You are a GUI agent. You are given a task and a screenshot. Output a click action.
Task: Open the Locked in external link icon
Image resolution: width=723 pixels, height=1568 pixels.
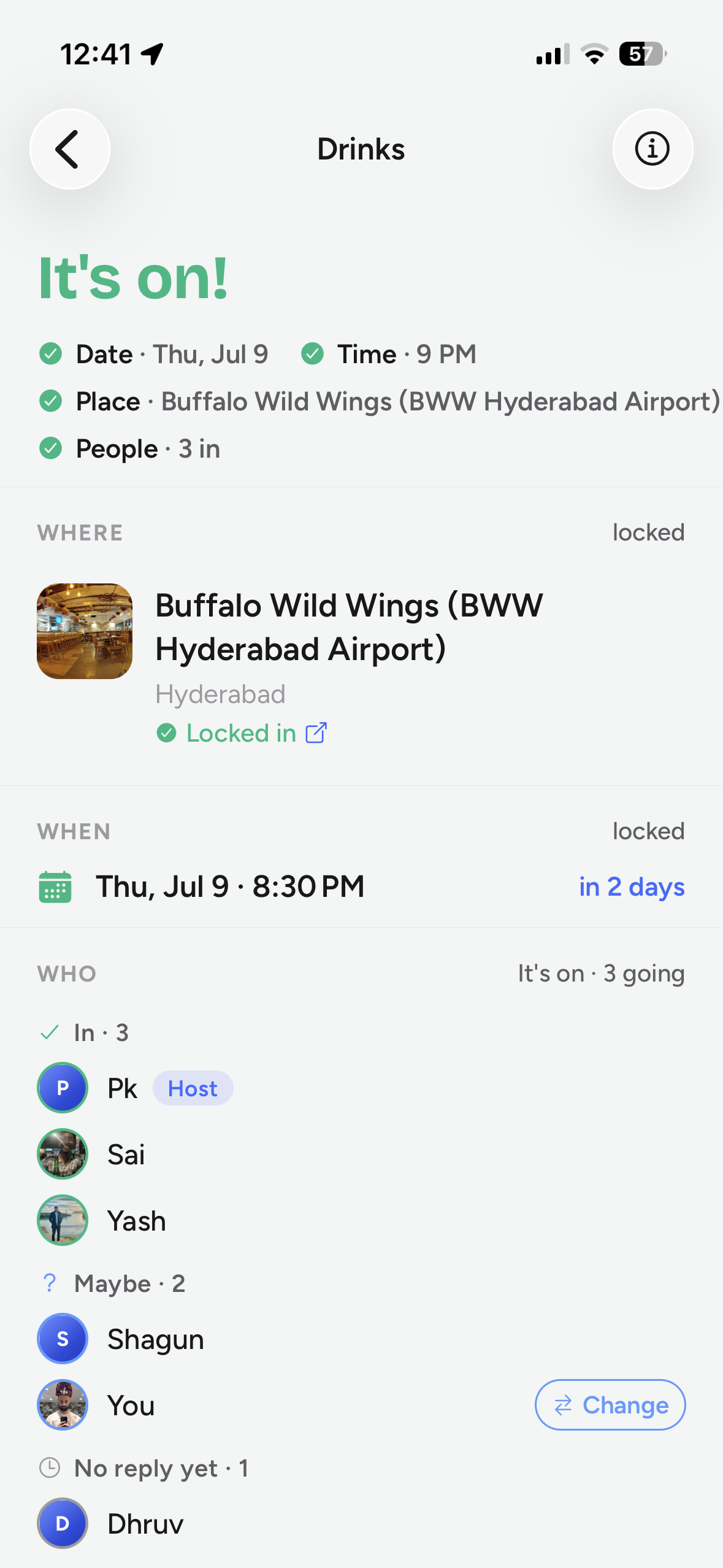(316, 732)
